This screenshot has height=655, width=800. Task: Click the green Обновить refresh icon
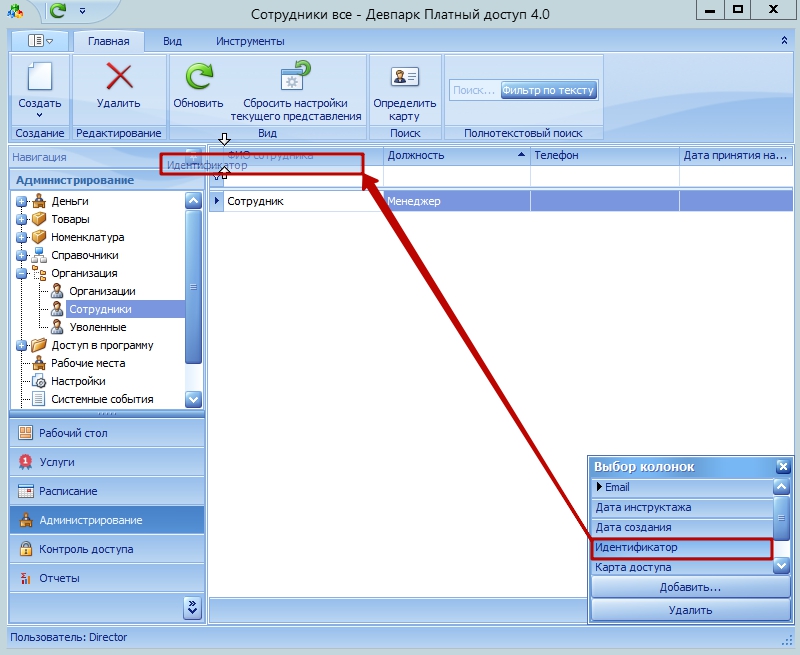click(198, 77)
